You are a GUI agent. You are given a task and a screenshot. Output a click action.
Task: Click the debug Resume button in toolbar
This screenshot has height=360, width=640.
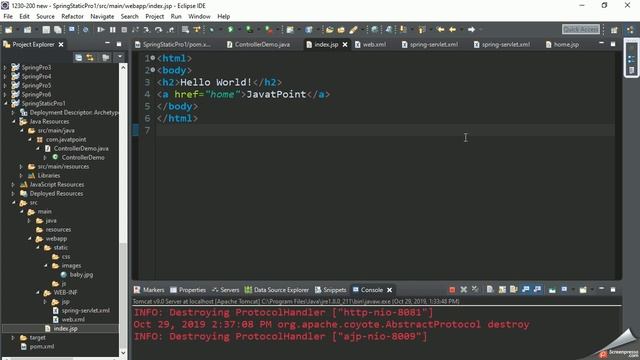click(100, 29)
